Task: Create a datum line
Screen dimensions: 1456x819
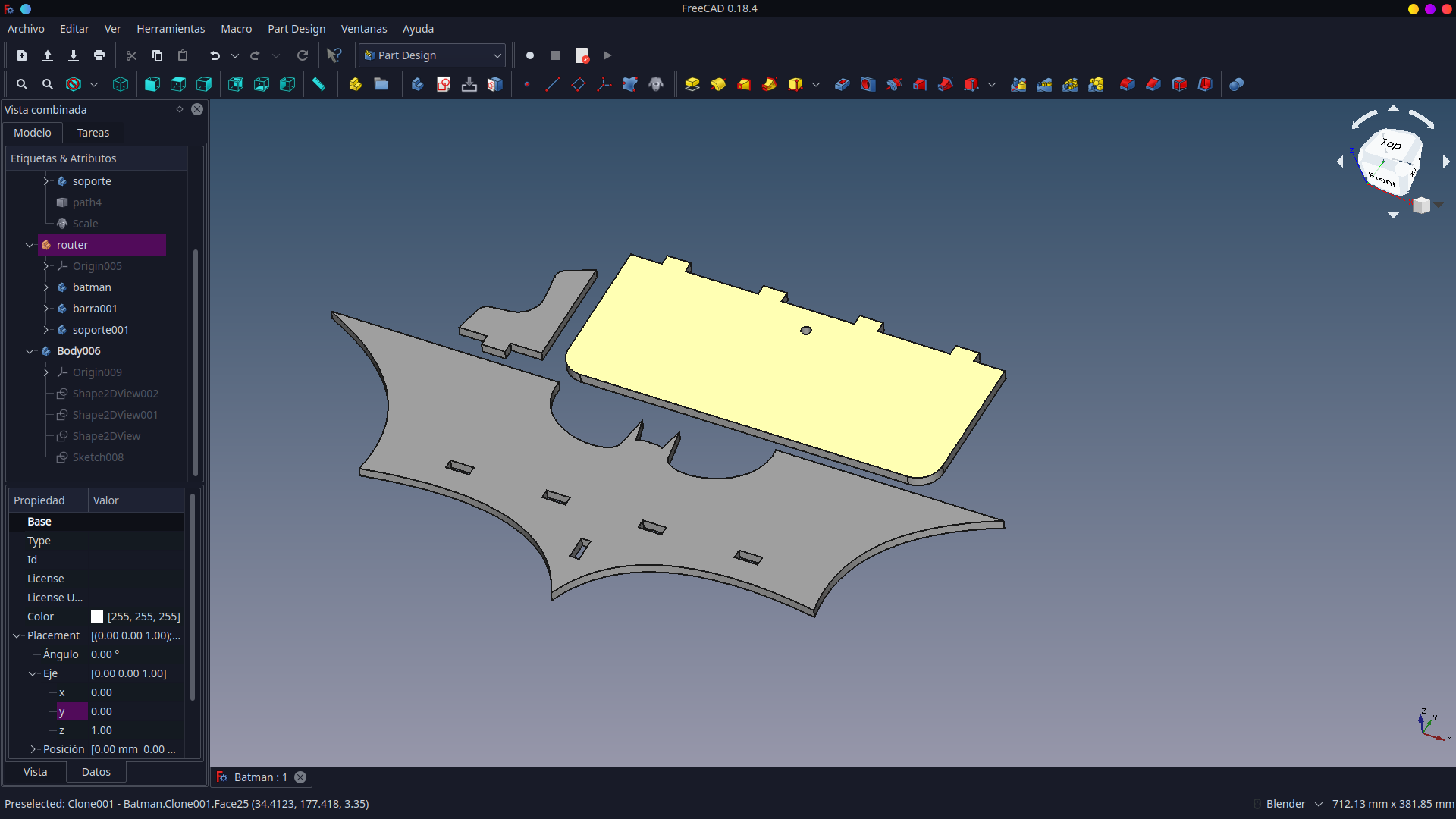Action: [x=552, y=84]
